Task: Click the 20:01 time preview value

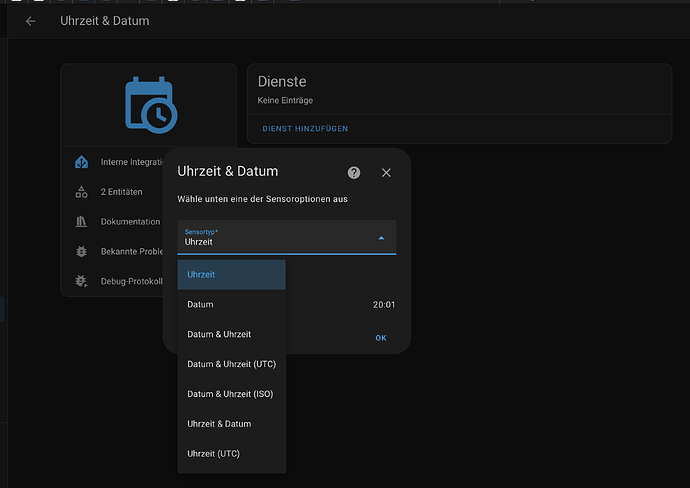Action: (384, 305)
